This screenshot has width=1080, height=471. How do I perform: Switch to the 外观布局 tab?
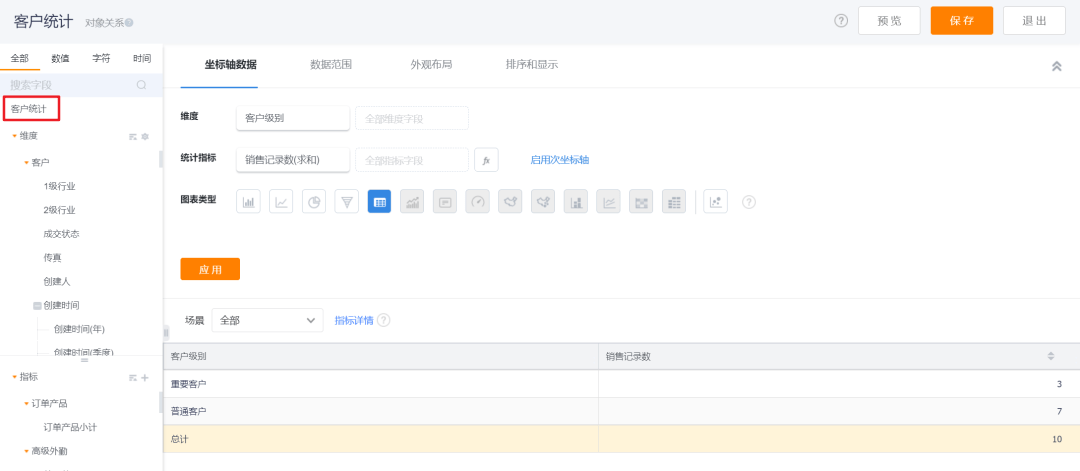431,65
